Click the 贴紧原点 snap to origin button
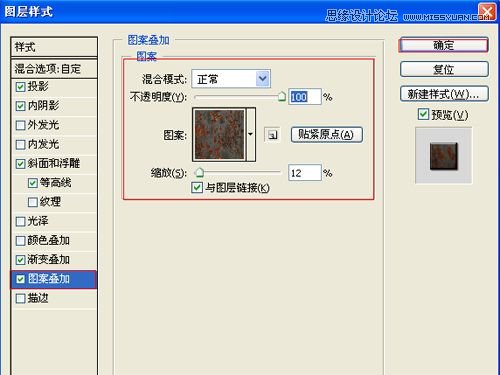The width and height of the screenshot is (500, 375). coord(327,135)
